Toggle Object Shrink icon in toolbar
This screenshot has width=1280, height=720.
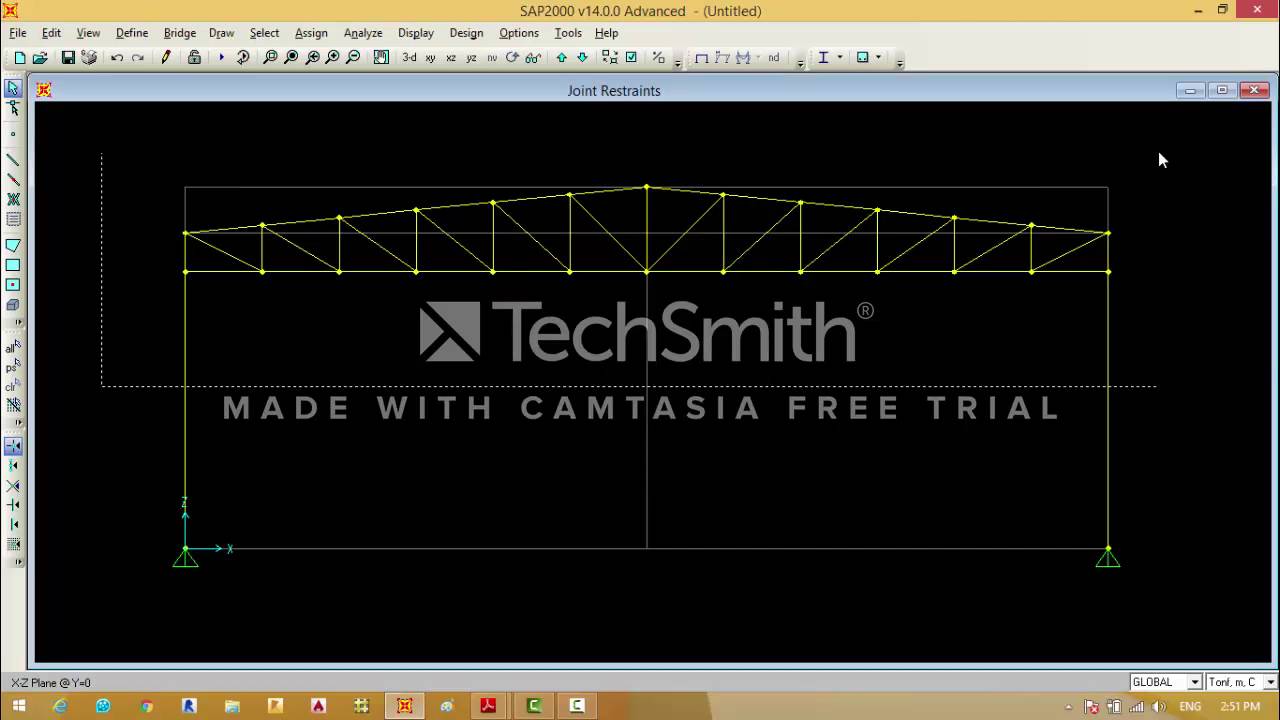point(610,58)
